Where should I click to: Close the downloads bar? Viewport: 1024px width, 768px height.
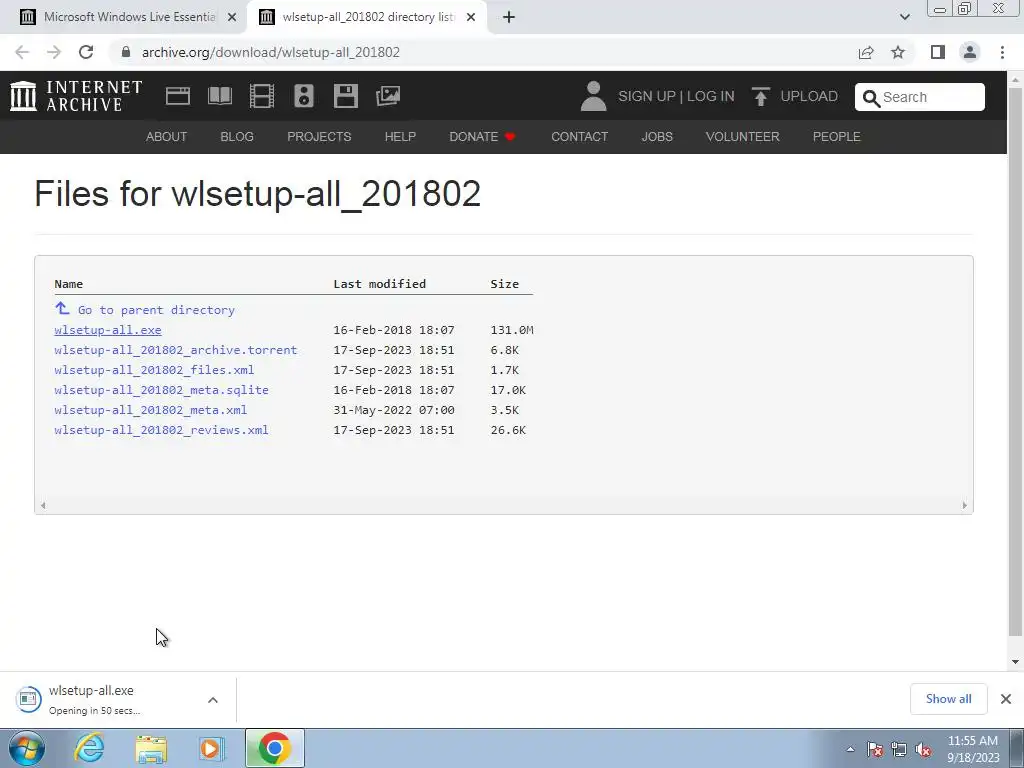point(1006,699)
